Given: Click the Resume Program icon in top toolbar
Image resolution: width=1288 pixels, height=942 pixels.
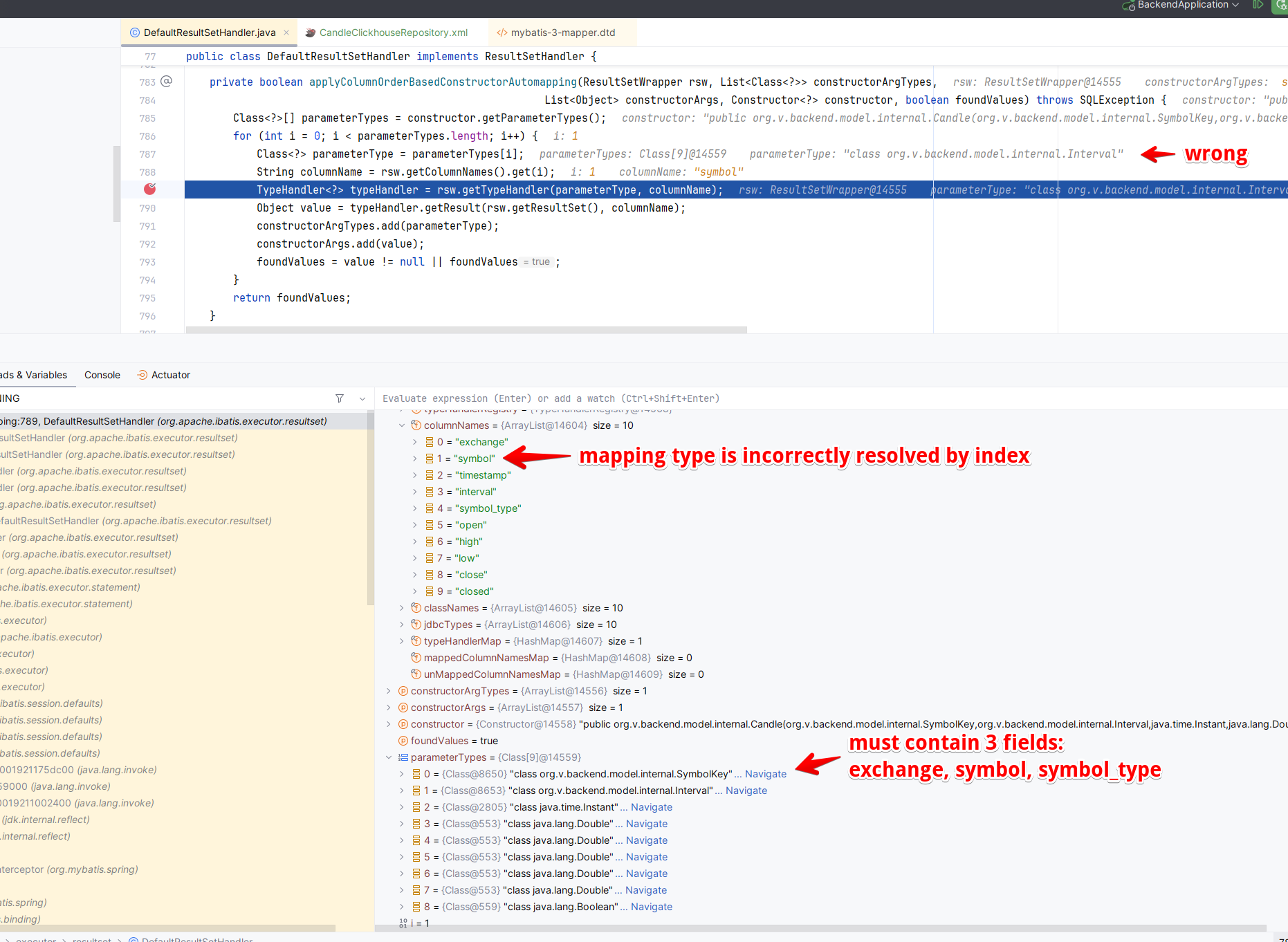Looking at the screenshot, I should tap(1258, 5).
